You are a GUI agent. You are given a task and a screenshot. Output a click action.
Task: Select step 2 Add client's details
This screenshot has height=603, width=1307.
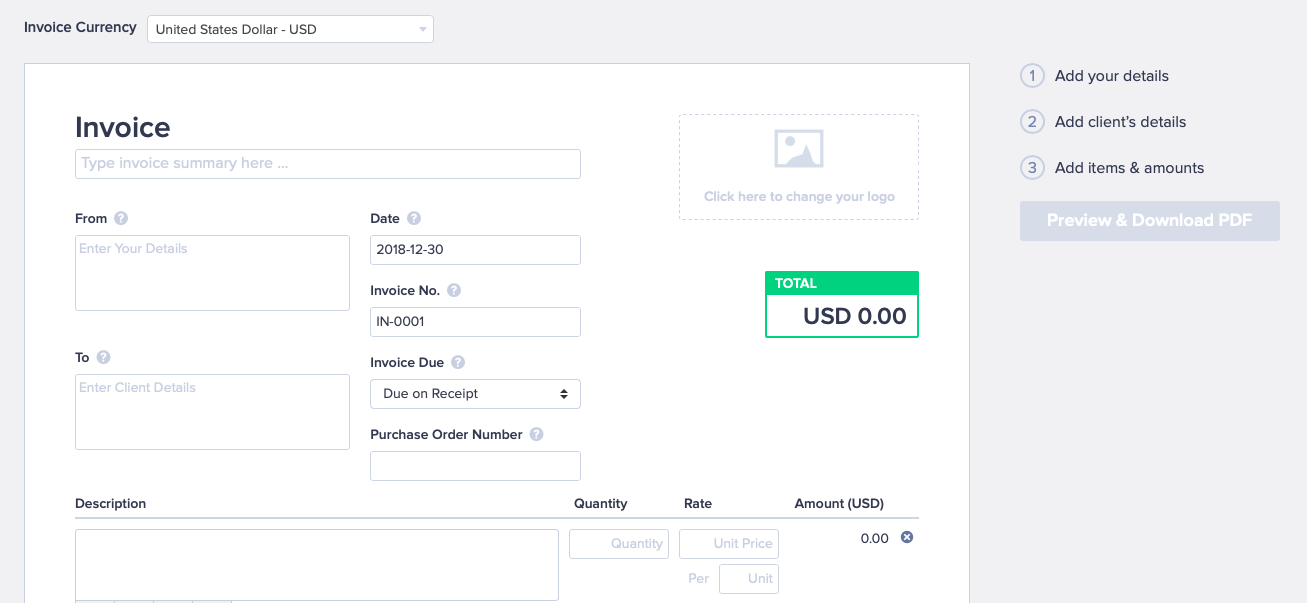1120,122
